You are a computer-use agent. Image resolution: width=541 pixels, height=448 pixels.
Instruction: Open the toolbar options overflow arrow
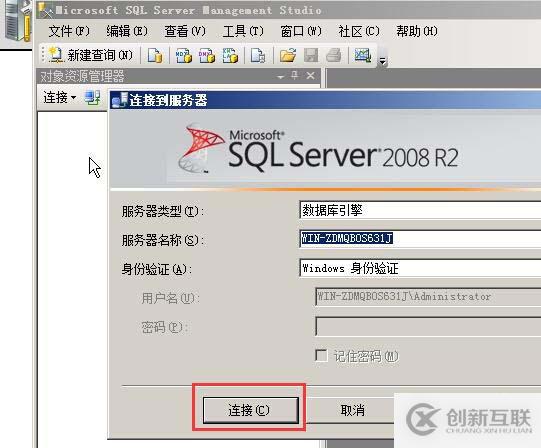383,61
